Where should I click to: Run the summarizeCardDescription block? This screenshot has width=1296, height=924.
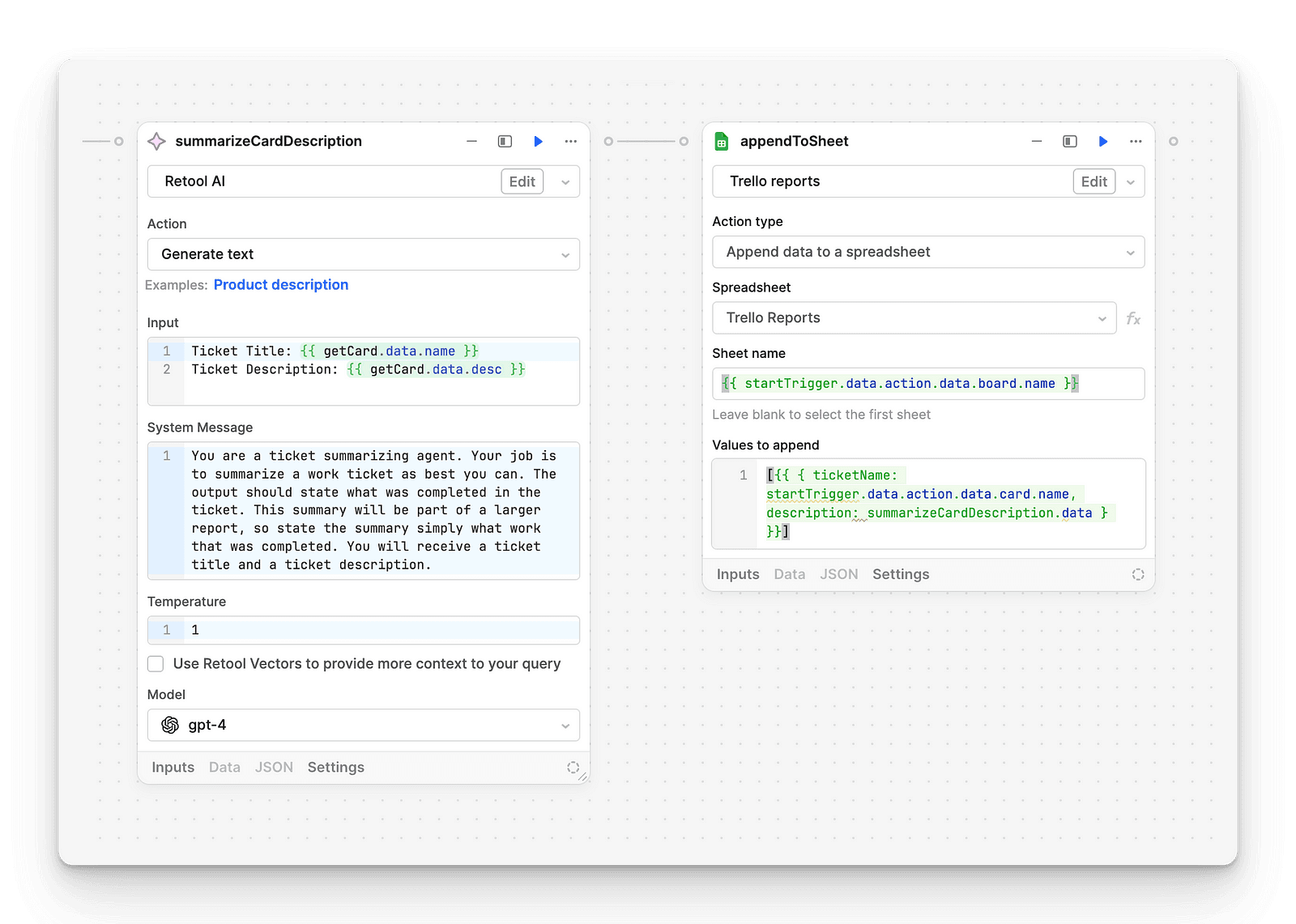pos(538,142)
